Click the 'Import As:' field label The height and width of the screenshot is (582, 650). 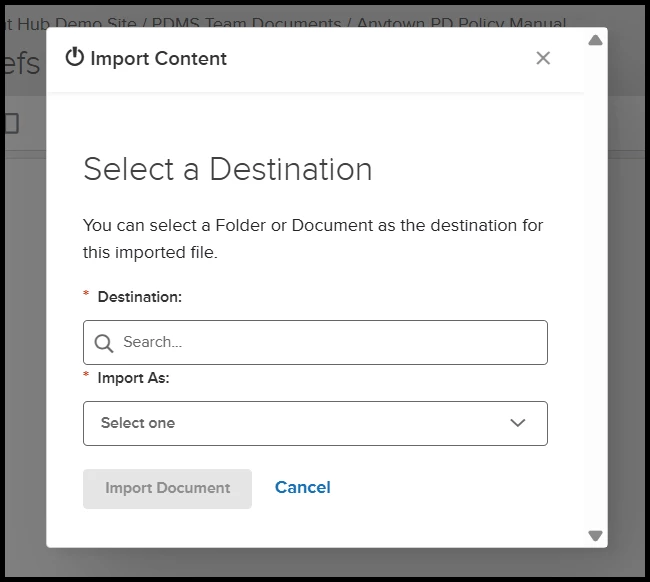tap(133, 378)
